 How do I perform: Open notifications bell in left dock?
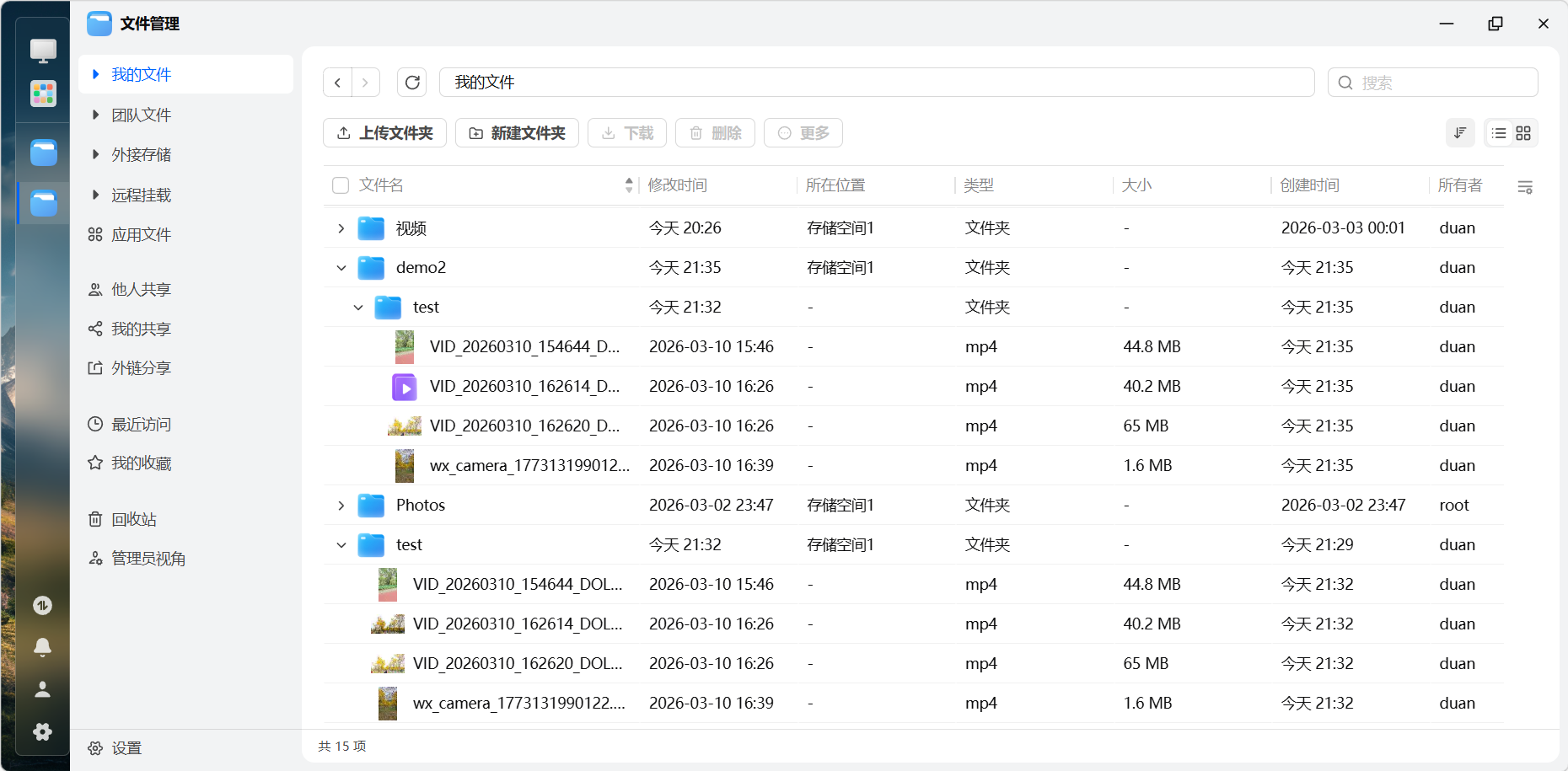43,647
